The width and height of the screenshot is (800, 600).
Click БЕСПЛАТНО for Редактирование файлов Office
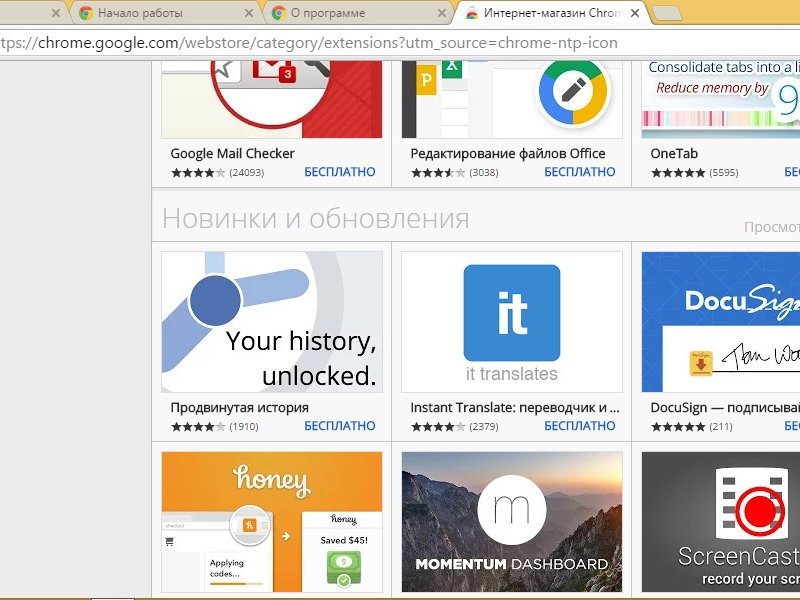point(580,172)
